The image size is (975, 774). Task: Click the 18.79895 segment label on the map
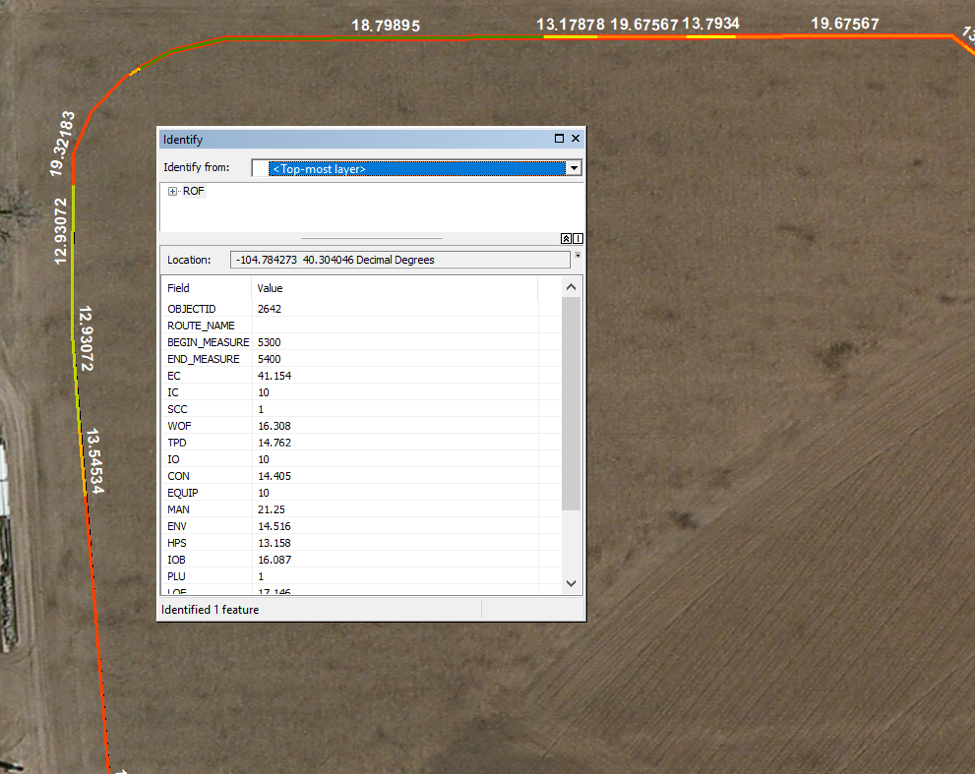(x=385, y=25)
